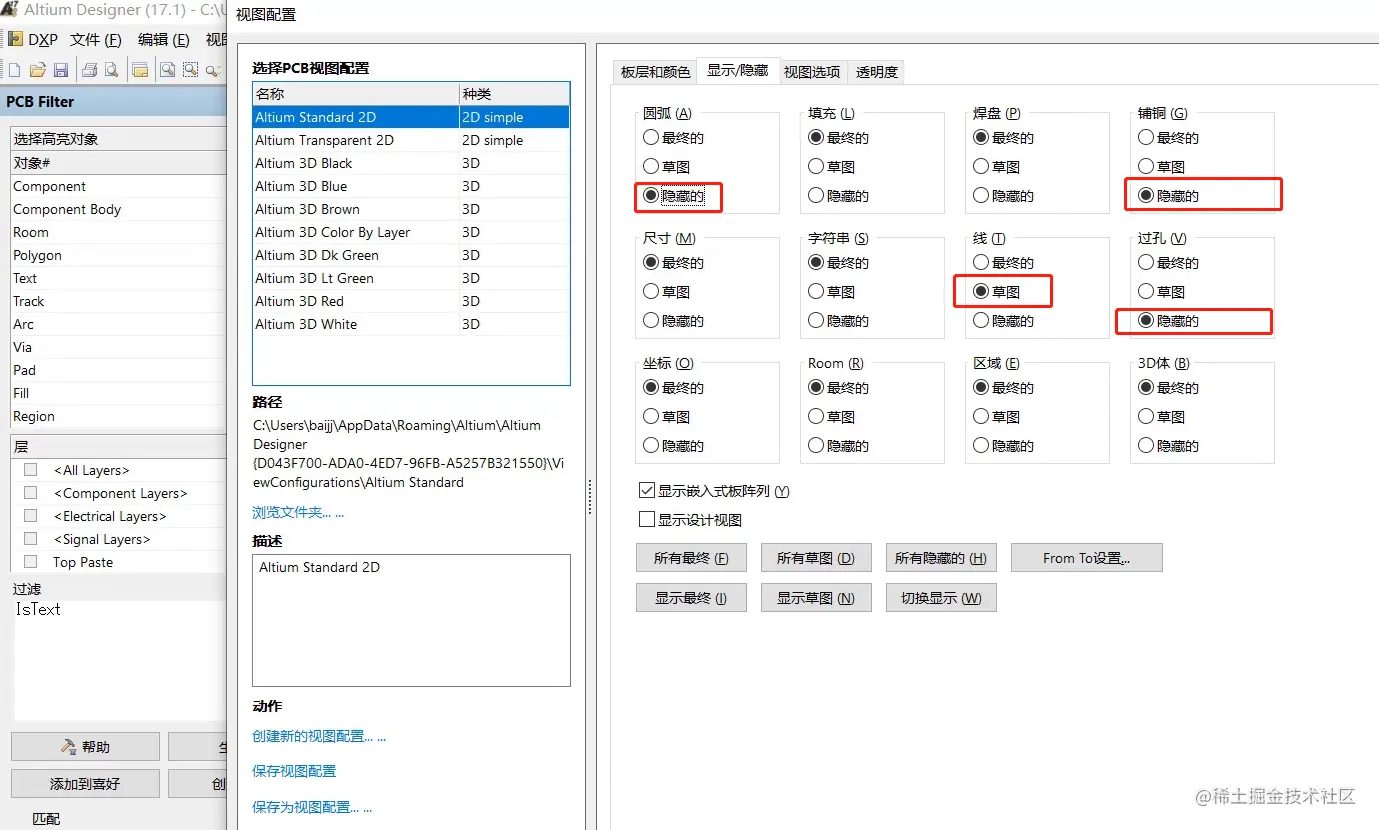Tick the <Signal Layers> checkbox
1379x830 pixels.
[x=31, y=539]
